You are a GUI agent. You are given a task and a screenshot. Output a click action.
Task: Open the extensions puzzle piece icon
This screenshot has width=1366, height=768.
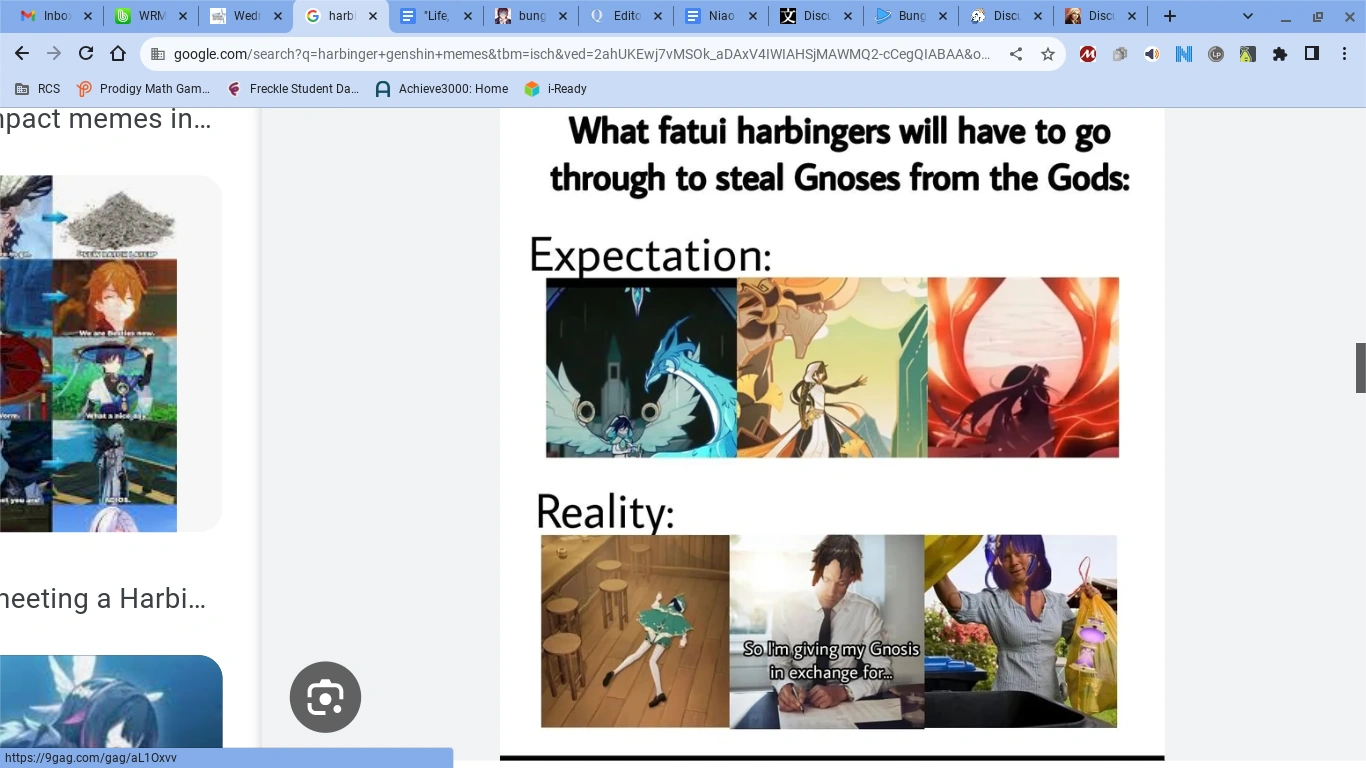click(1280, 54)
